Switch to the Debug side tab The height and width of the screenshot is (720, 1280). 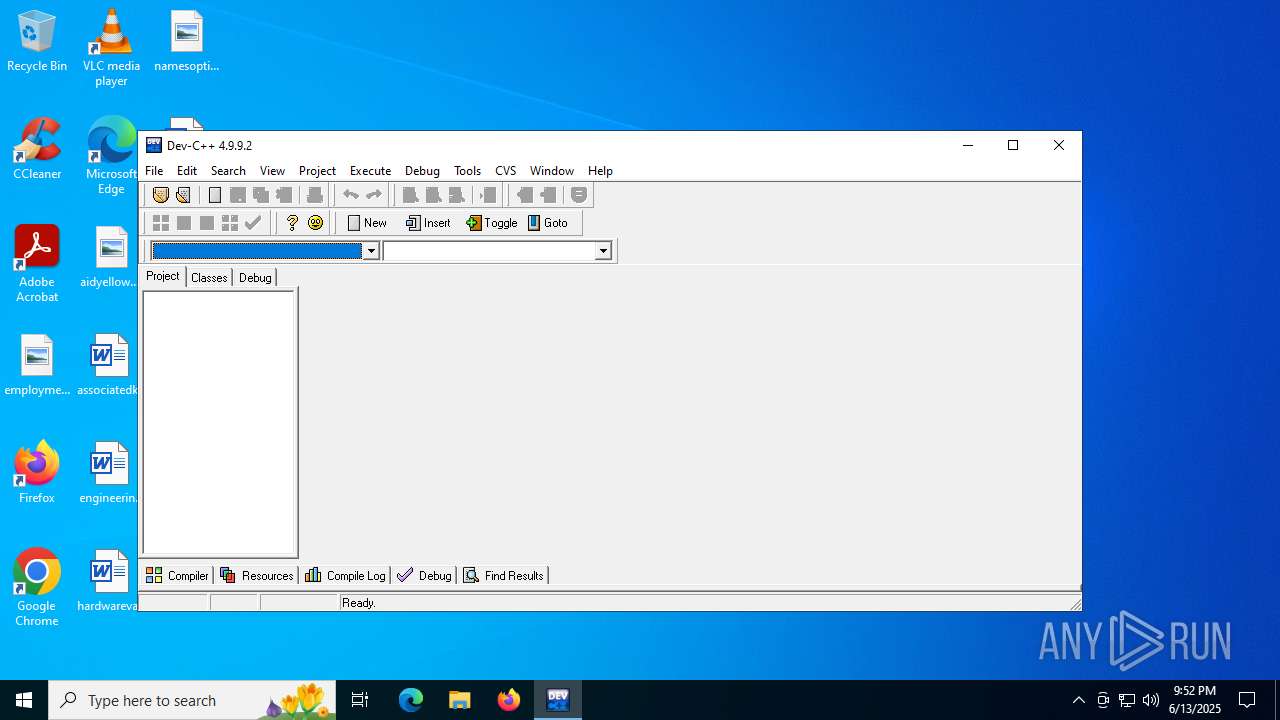pyautogui.click(x=255, y=278)
